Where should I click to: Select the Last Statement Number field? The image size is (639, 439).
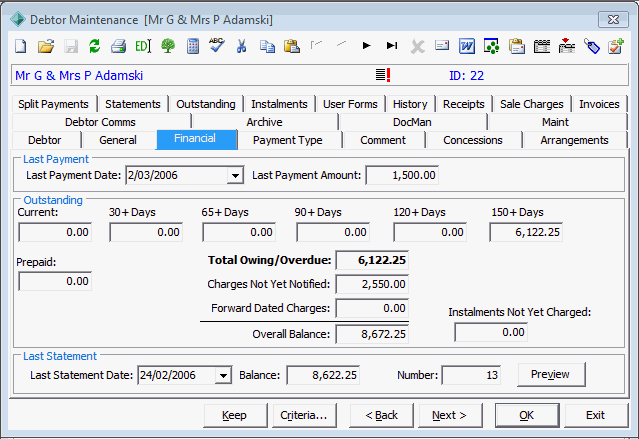tap(472, 375)
